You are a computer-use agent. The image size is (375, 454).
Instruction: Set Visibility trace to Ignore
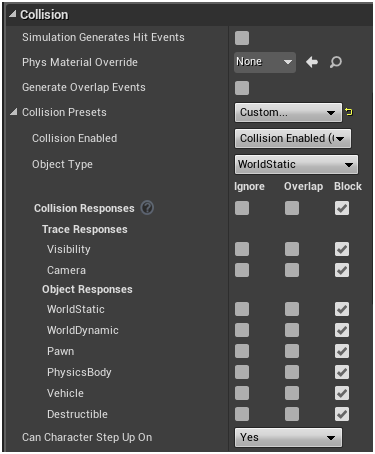(242, 249)
